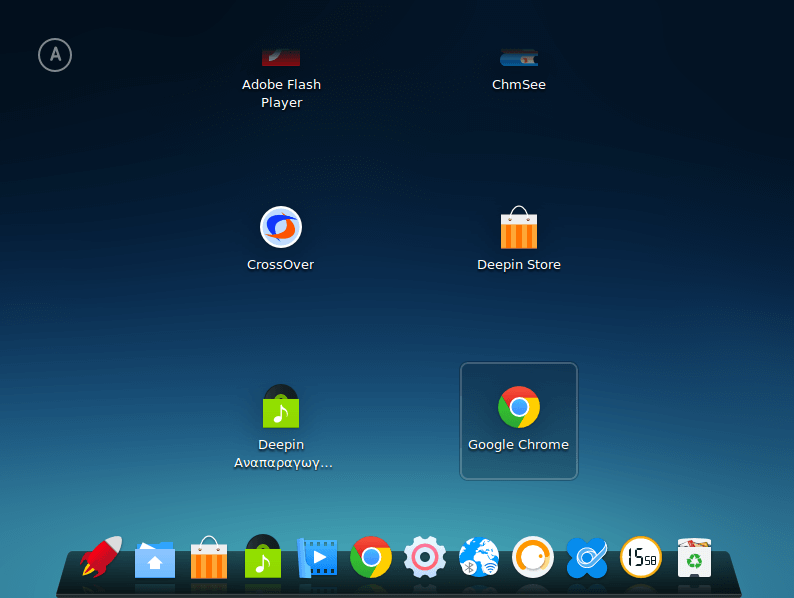
Task: Launch Chrome from the dock
Action: click(371, 557)
